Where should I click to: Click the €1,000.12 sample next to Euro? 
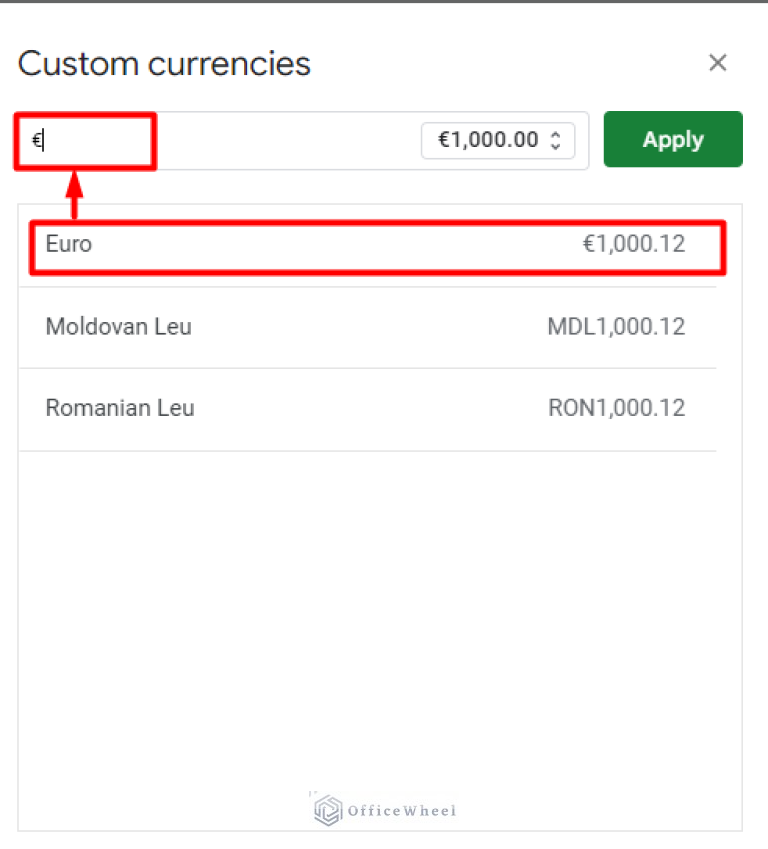pyautogui.click(x=635, y=243)
